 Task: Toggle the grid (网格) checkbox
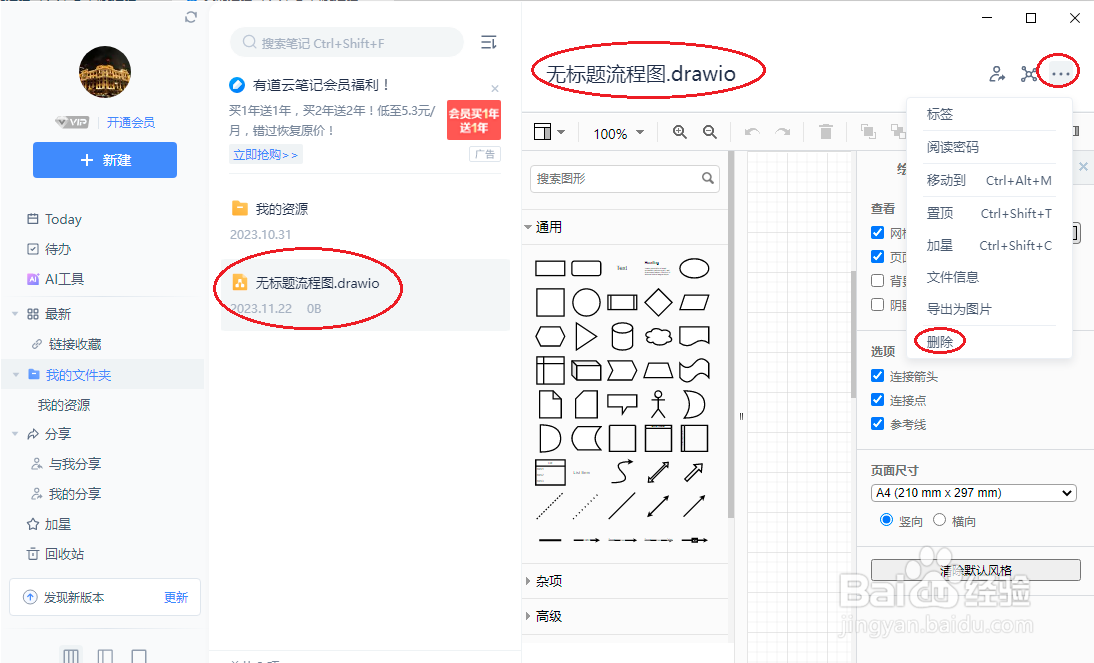coord(878,232)
